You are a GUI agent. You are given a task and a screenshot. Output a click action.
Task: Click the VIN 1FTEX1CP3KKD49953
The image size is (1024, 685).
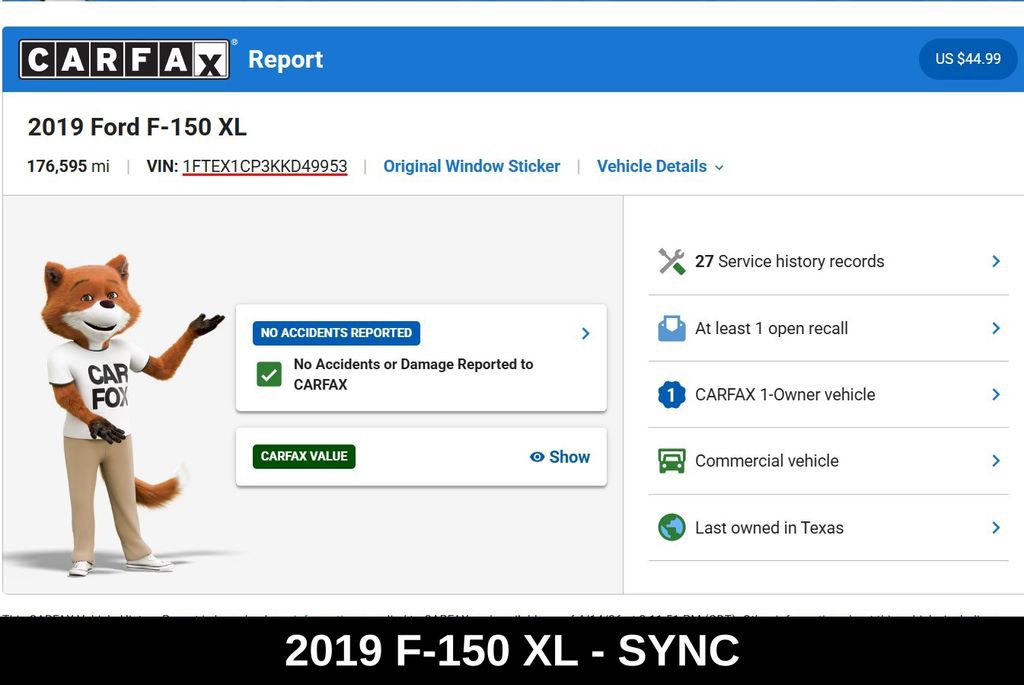(264, 167)
